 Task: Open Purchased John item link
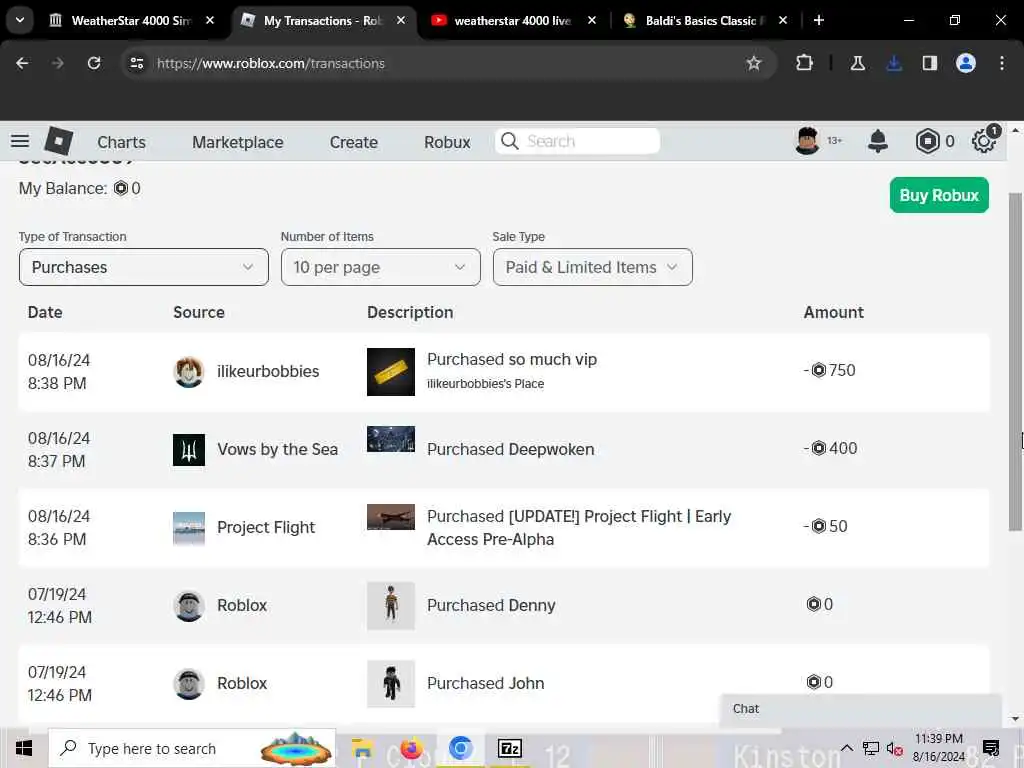point(485,683)
